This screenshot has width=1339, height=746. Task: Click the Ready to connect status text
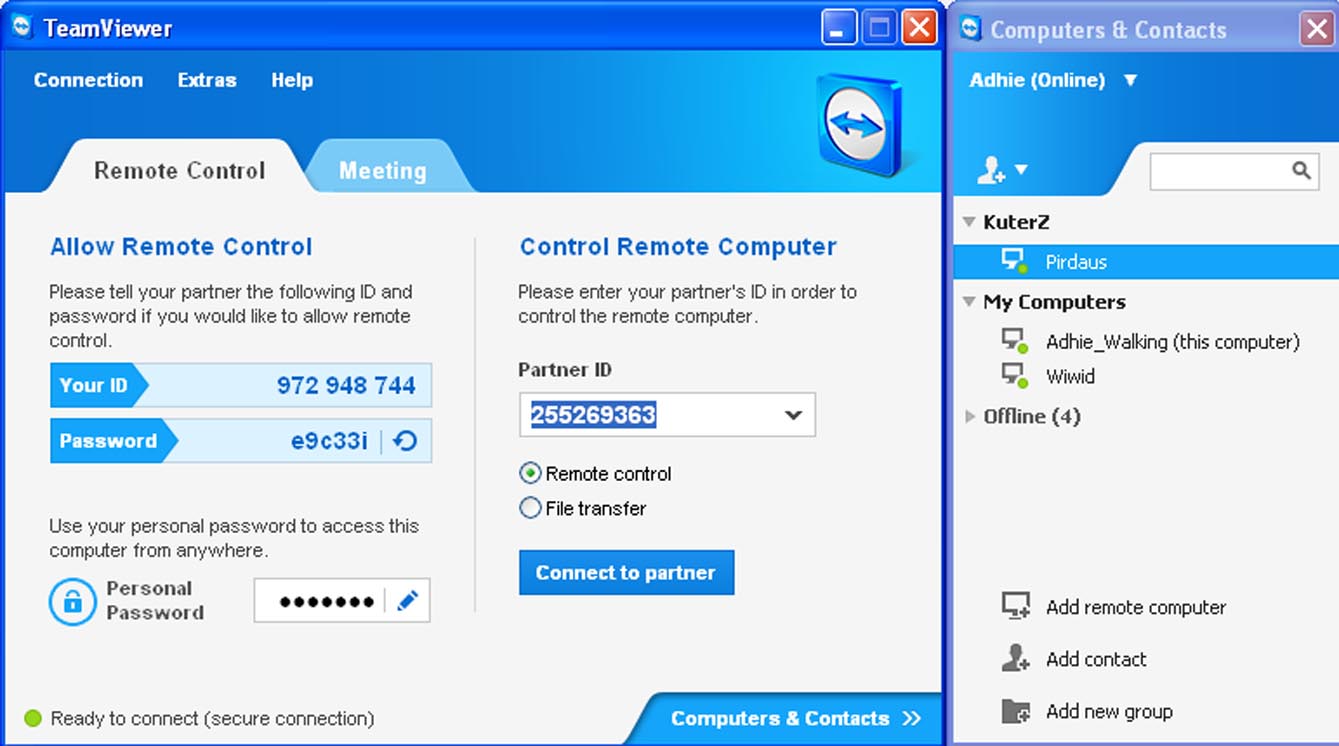[x=212, y=718]
